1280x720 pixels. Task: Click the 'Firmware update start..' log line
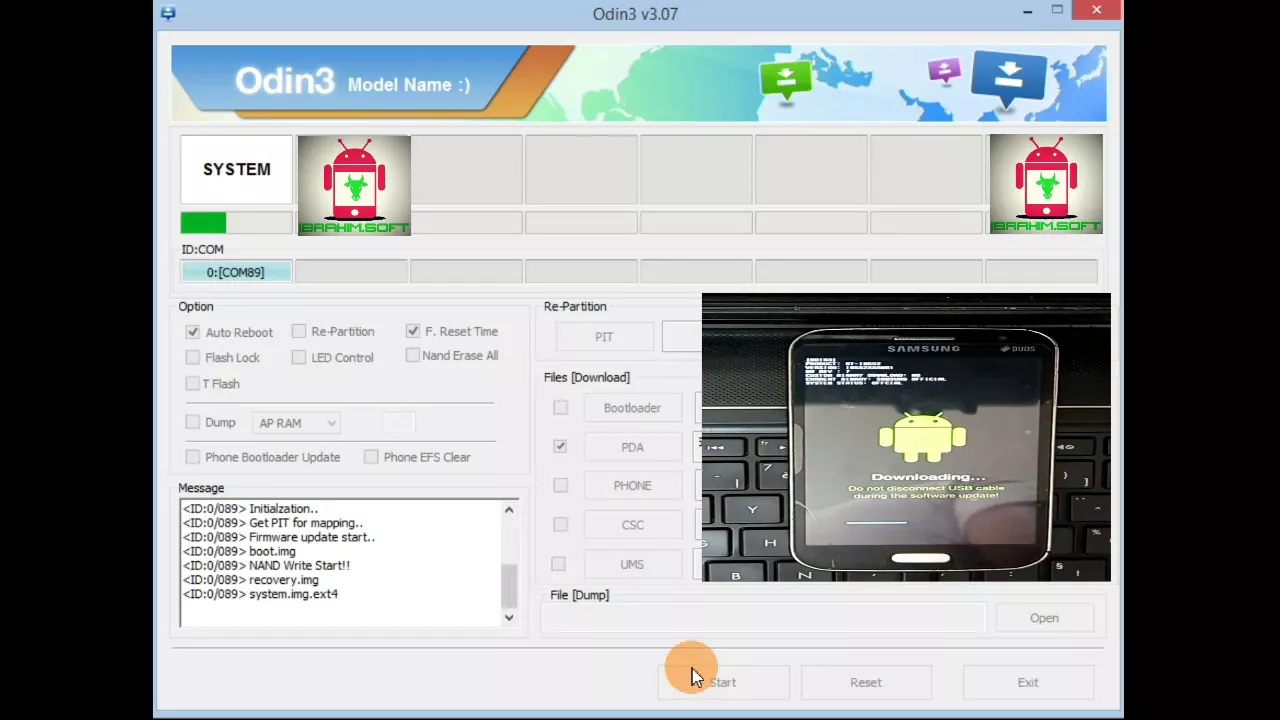click(x=279, y=537)
